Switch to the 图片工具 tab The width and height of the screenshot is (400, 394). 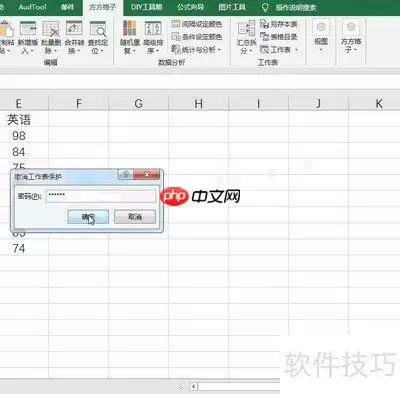[x=232, y=7]
